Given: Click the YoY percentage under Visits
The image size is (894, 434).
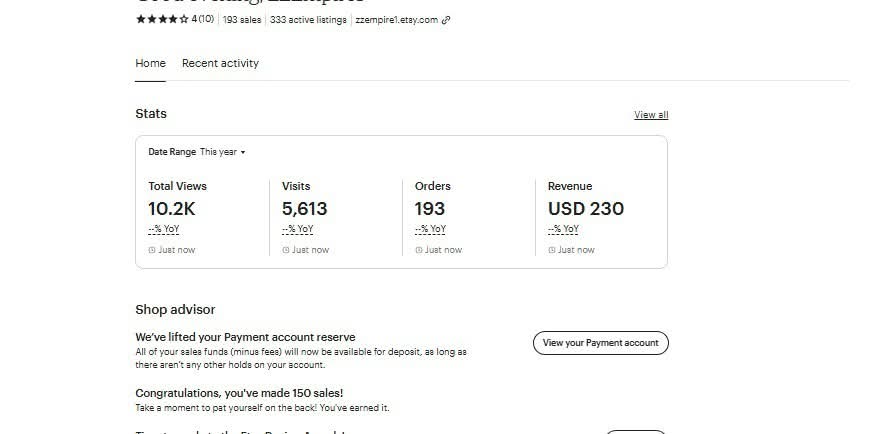Looking at the screenshot, I should [297, 229].
